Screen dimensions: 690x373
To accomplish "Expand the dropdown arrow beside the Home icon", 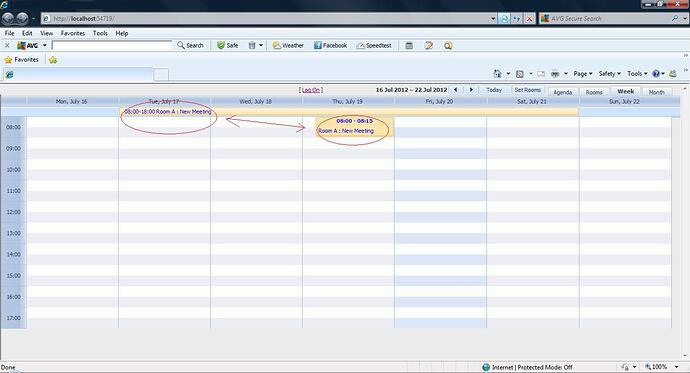I will pyautogui.click(x=508, y=73).
